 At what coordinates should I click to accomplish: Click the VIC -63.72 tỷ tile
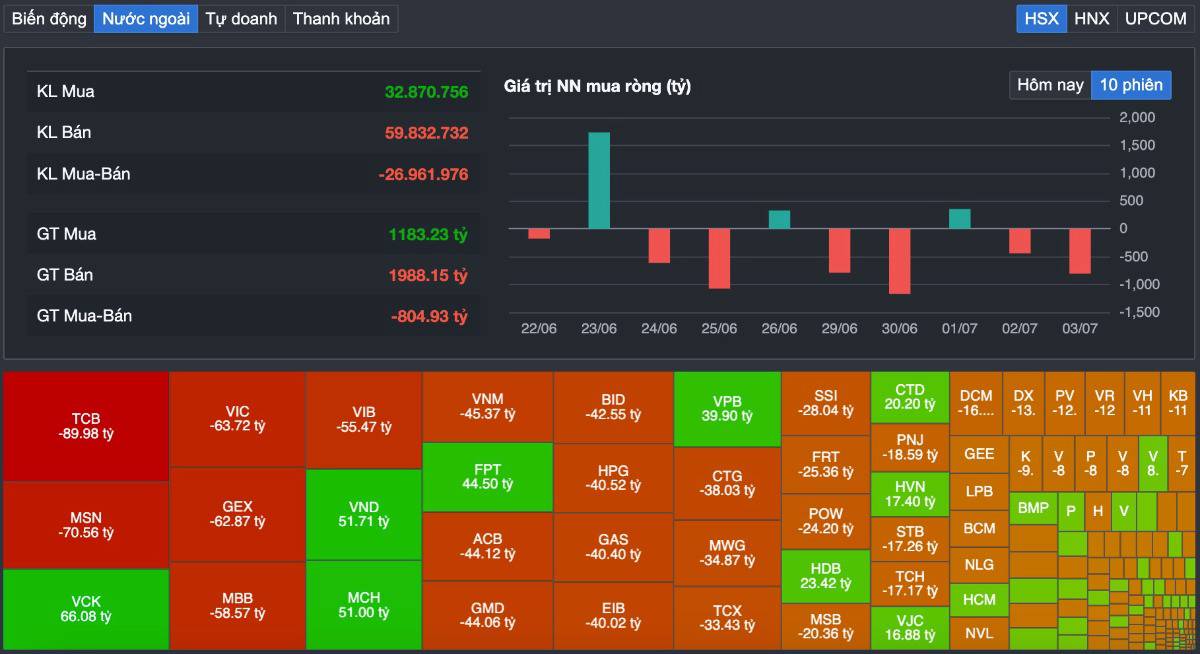click(238, 420)
